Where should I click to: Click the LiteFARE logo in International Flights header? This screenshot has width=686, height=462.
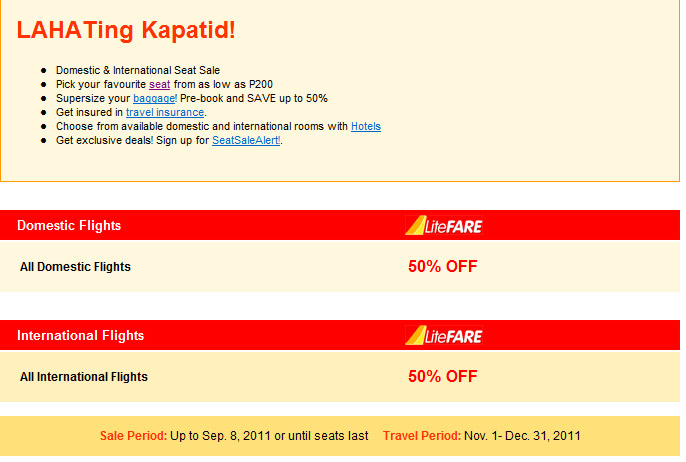(x=444, y=336)
